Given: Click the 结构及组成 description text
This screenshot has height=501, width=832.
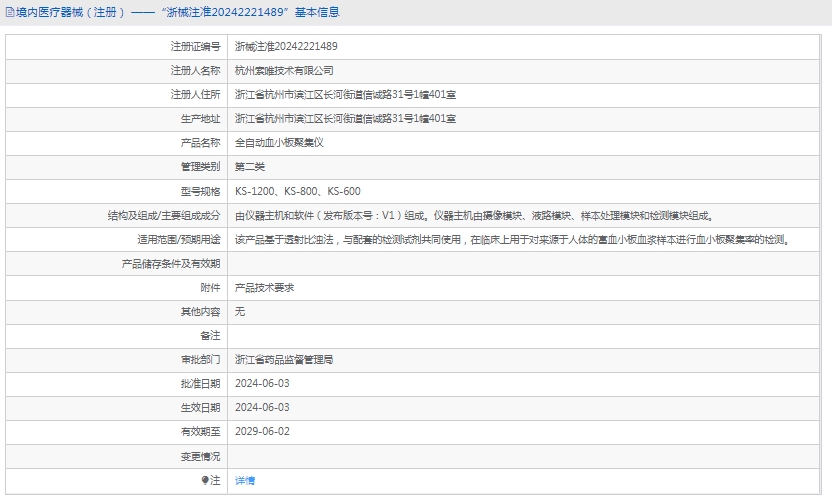Looking at the screenshot, I should [x=473, y=215].
